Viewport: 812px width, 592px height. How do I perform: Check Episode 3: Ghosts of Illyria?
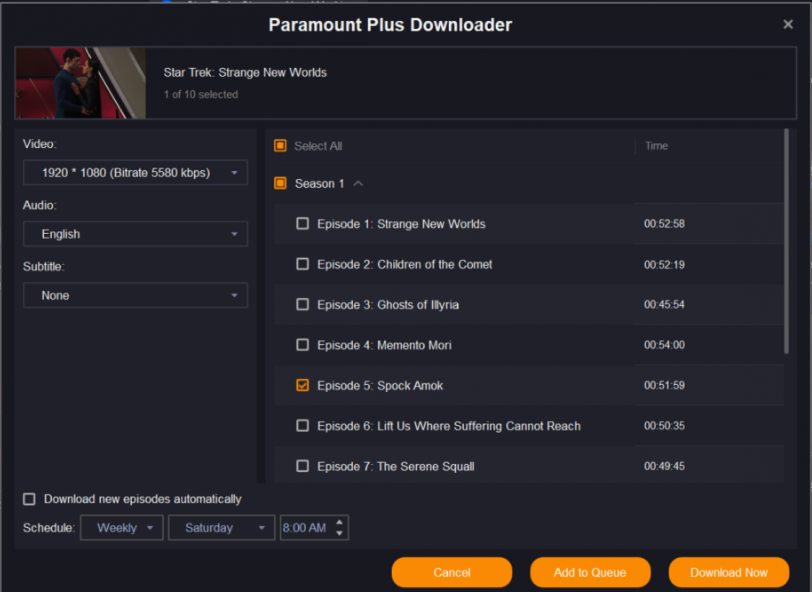coord(302,305)
